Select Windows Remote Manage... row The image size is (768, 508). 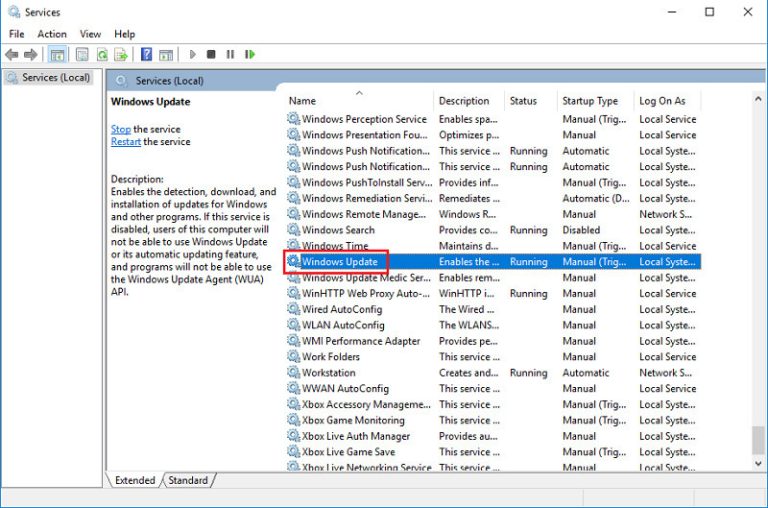(x=493, y=214)
